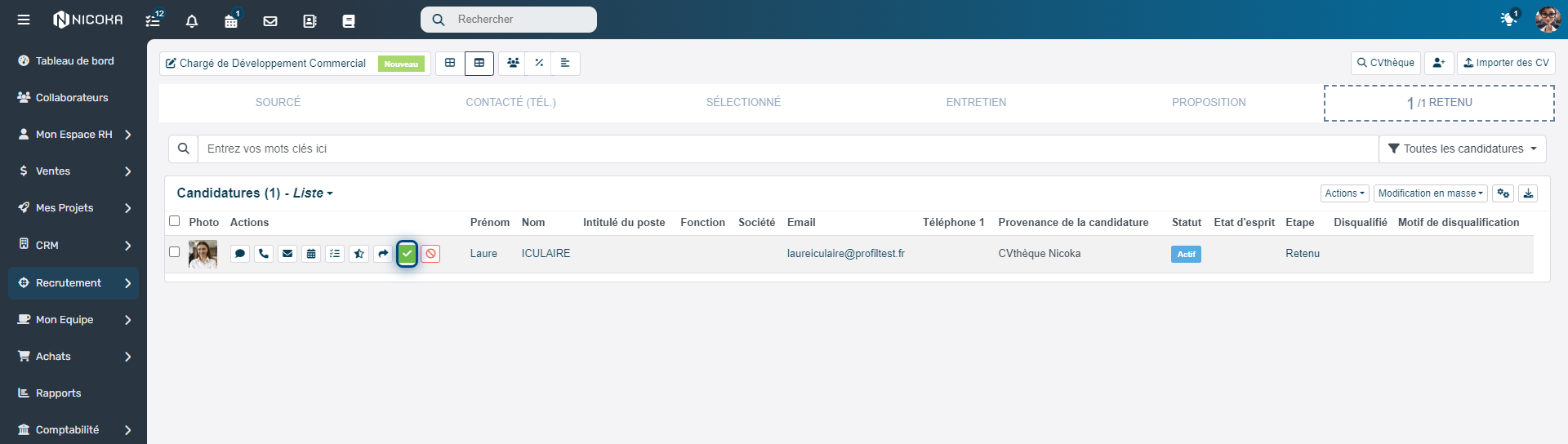
Task: Open the percentage statistics view icon
Action: pyautogui.click(x=539, y=63)
